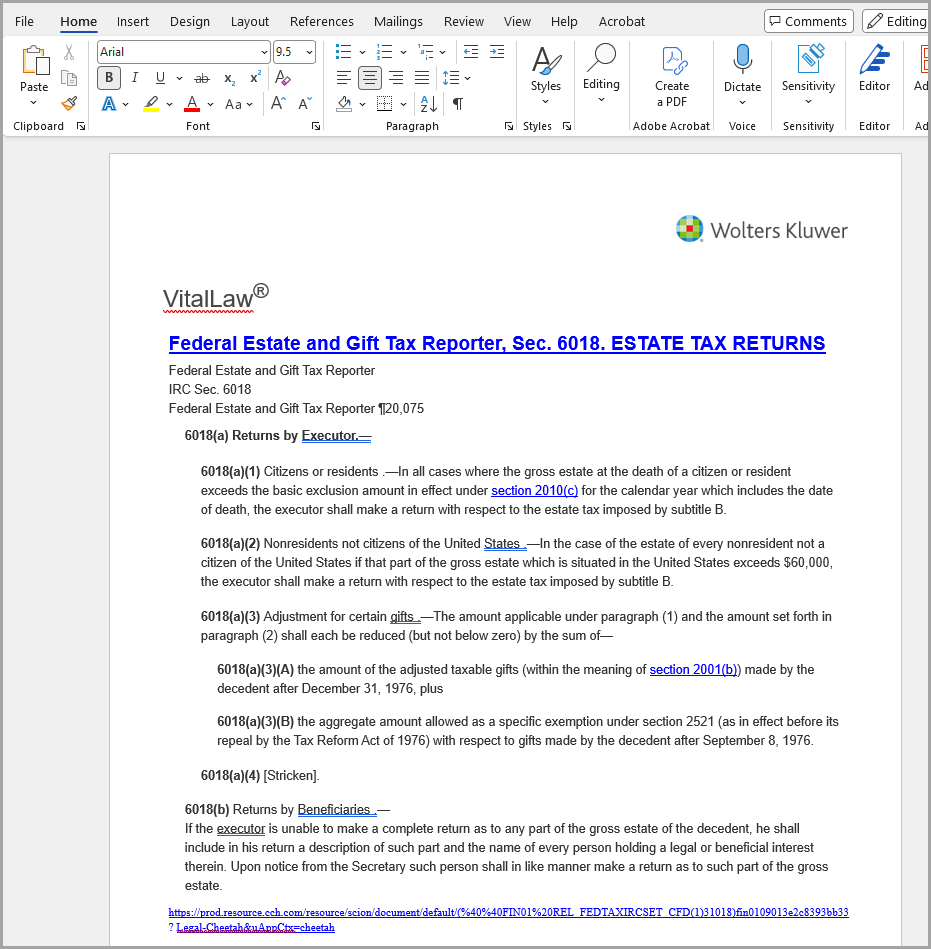
Task: Align text right
Action: [x=396, y=77]
